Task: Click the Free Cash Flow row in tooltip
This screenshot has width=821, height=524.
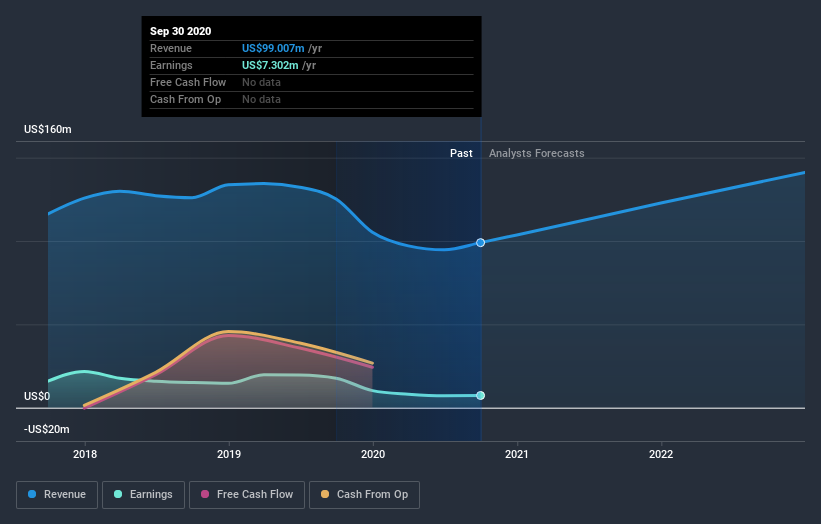Action: click(312, 82)
